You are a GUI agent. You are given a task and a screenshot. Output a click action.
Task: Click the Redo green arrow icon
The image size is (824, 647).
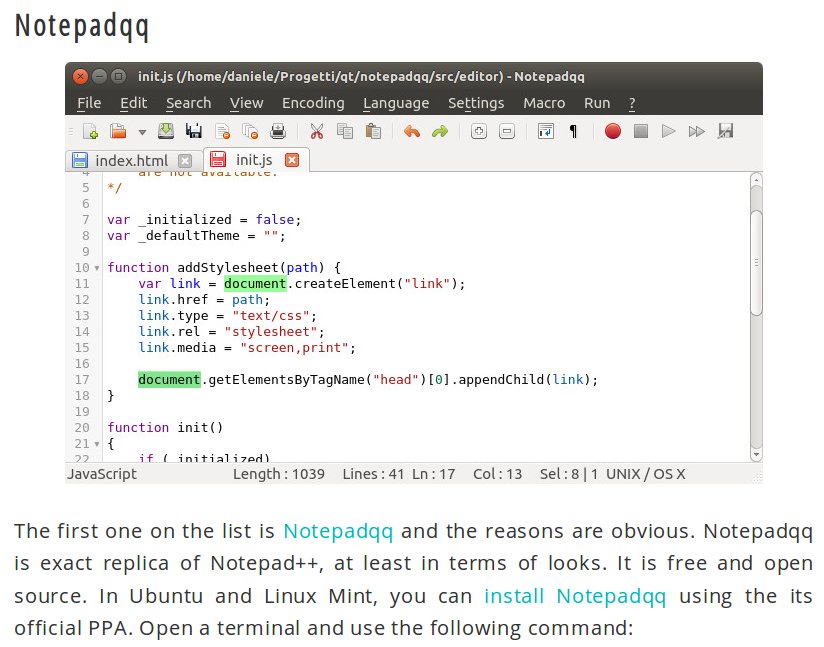pyautogui.click(x=440, y=131)
